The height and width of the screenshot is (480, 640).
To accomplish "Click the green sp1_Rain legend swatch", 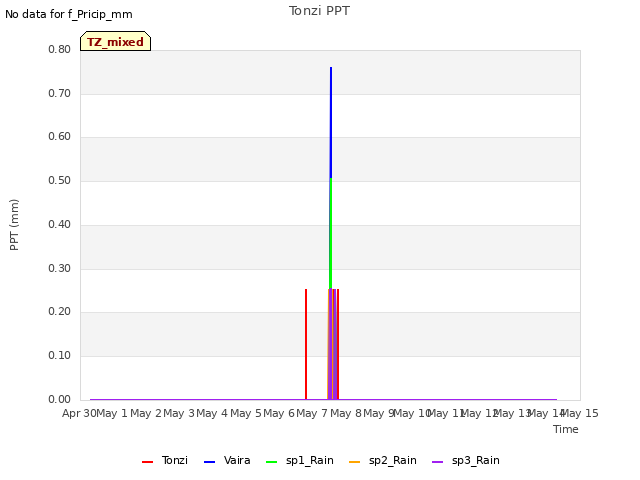I will 271,462.
